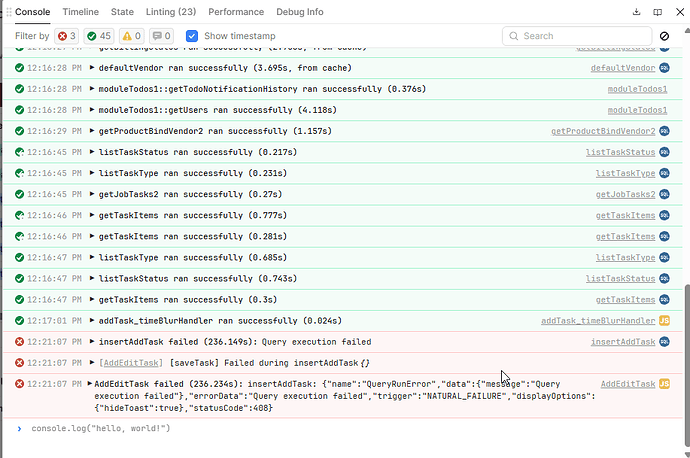The height and width of the screenshot is (458, 690).
Task: Expand the getProductBindVendor2 log entry
Action: click(x=92, y=131)
